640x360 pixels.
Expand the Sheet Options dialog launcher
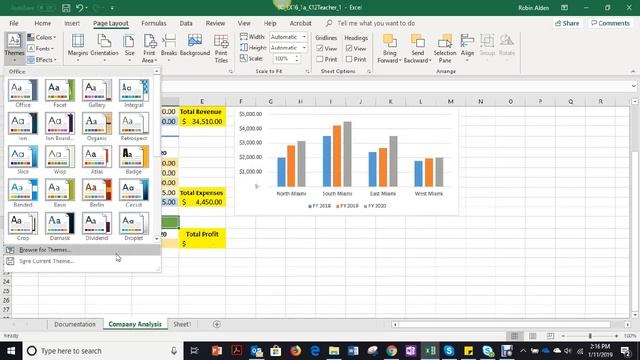click(x=369, y=71)
